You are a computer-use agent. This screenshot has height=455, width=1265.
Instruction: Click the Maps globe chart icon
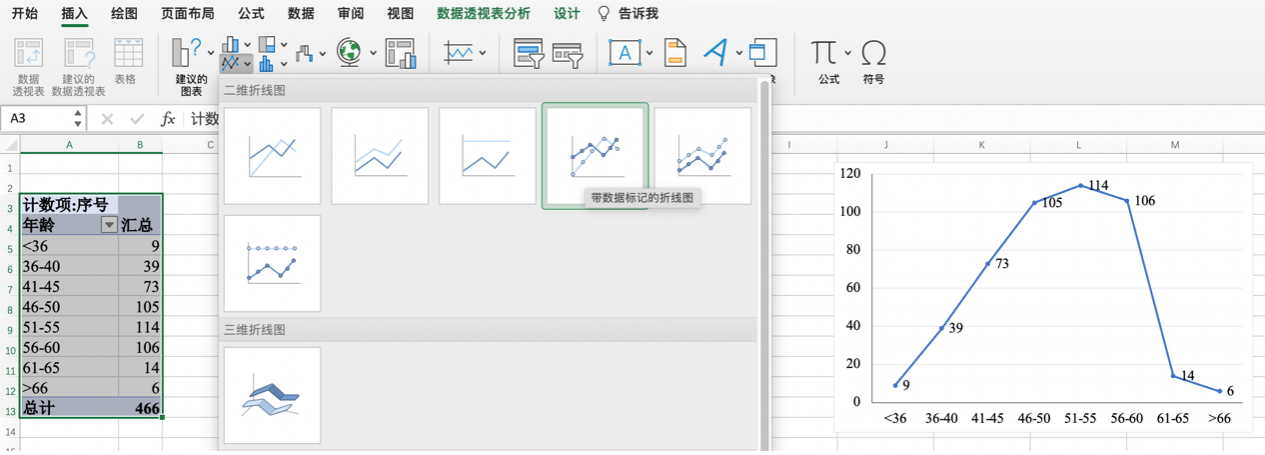(x=349, y=52)
